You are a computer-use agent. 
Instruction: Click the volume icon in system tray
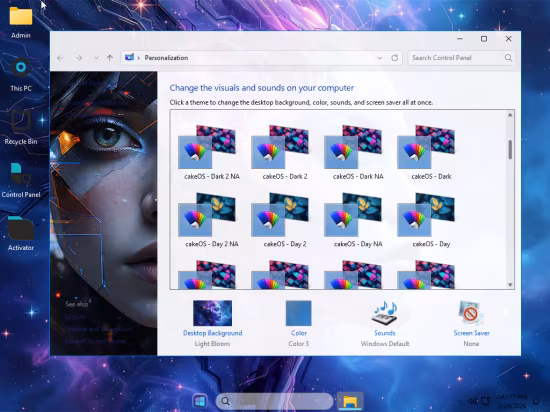472,401
